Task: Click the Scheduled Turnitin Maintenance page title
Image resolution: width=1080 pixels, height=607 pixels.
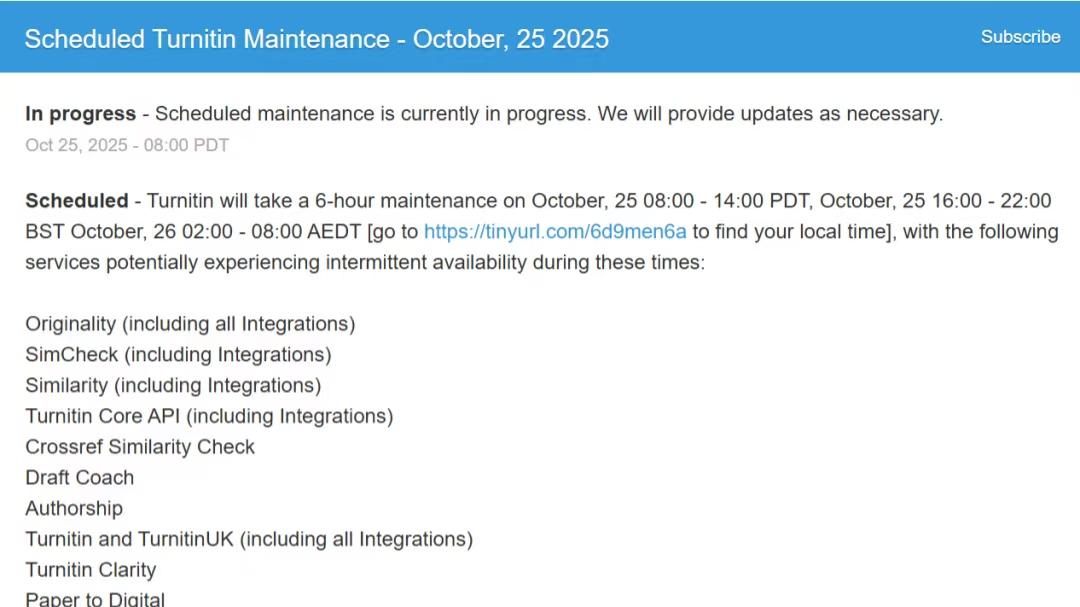Action: [316, 39]
